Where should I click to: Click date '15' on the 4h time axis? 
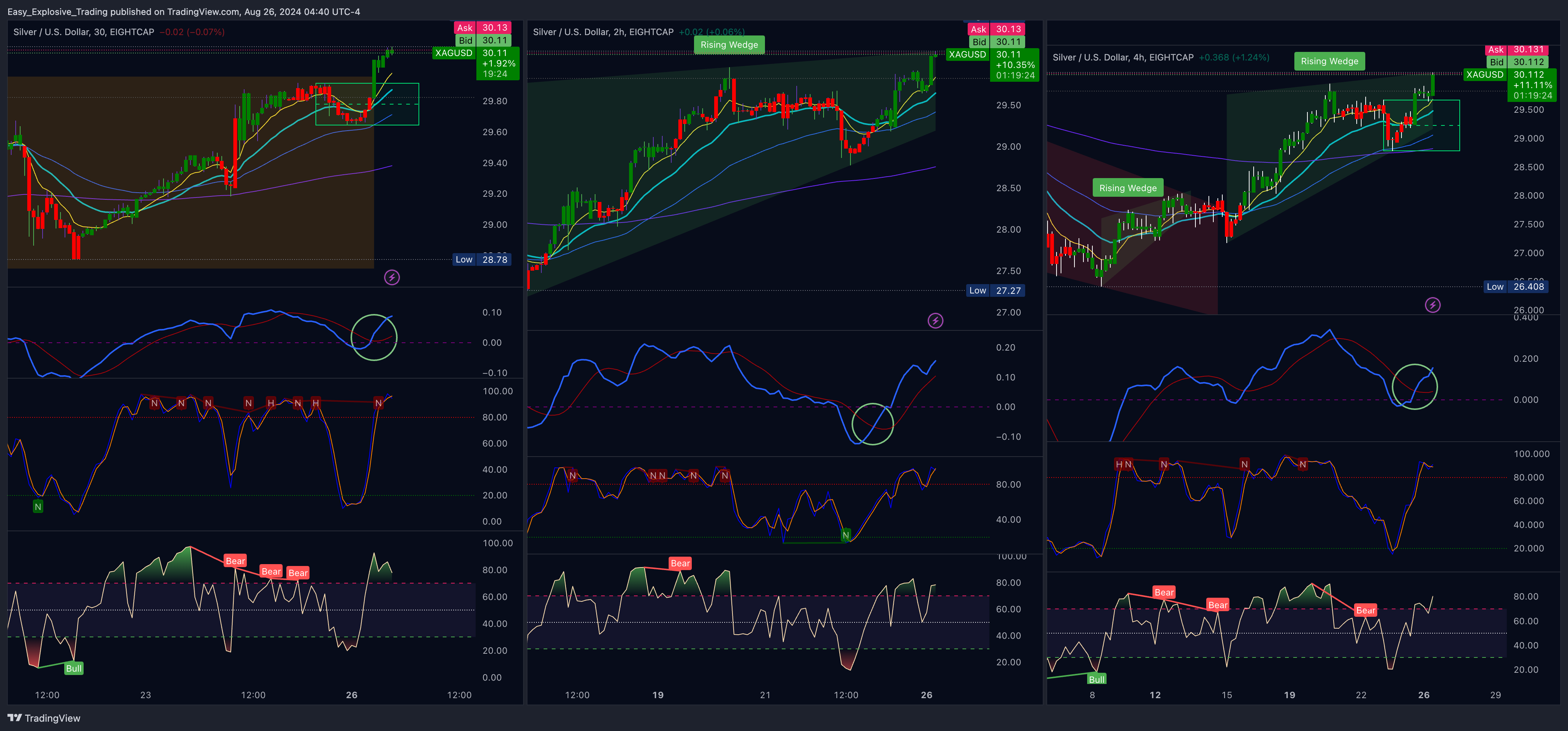(1226, 695)
